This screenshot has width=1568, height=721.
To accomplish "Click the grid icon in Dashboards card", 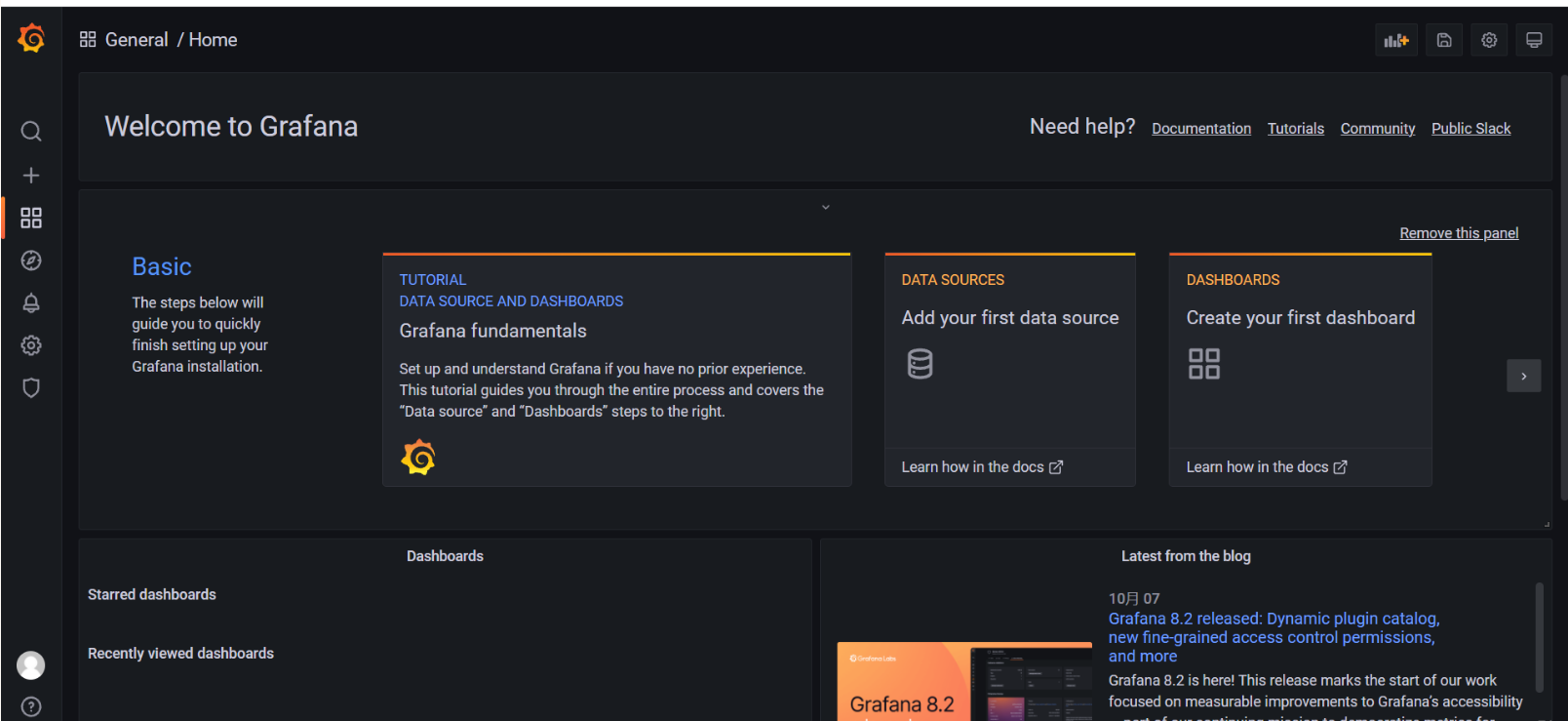I will click(x=1204, y=364).
